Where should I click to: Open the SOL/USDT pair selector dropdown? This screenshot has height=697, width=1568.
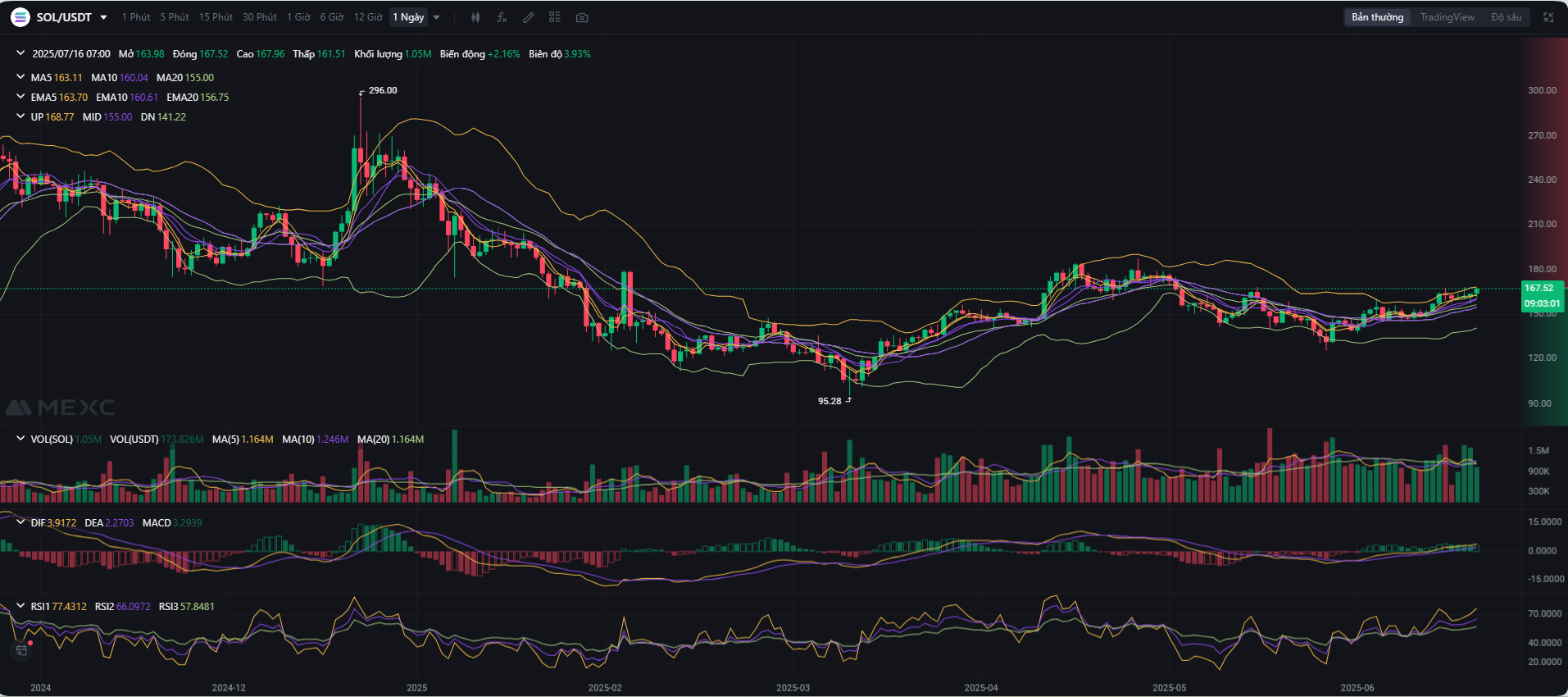tap(103, 17)
